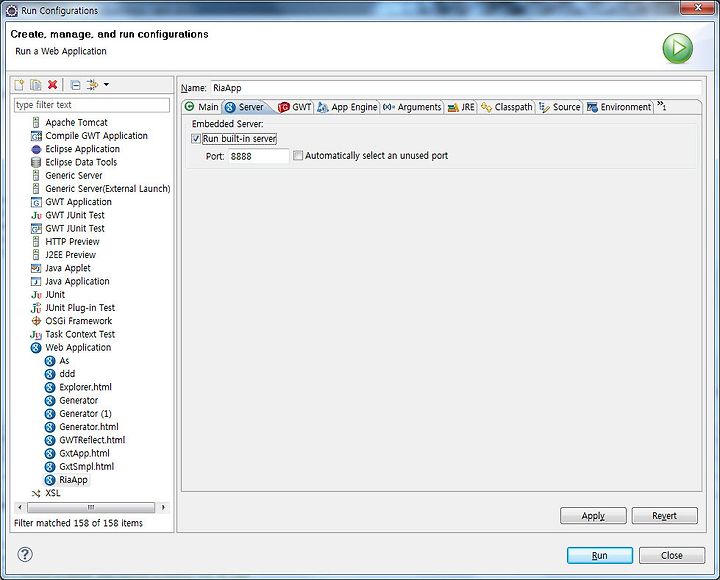This screenshot has width=720, height=580.
Task: Open the GWT tab
Action: point(295,107)
